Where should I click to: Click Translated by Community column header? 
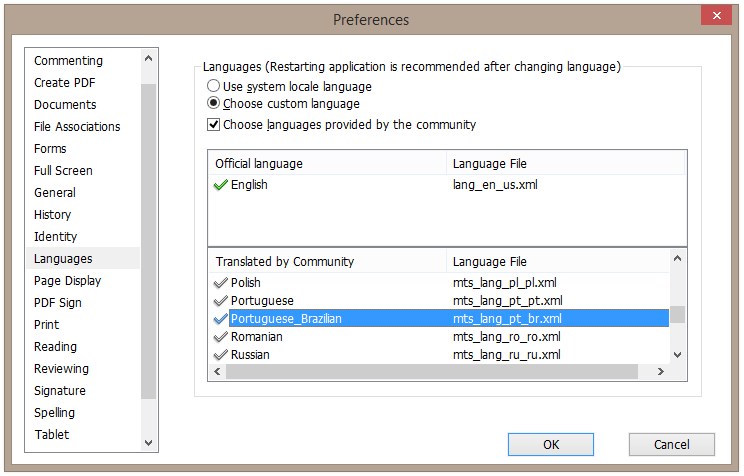pos(327,261)
